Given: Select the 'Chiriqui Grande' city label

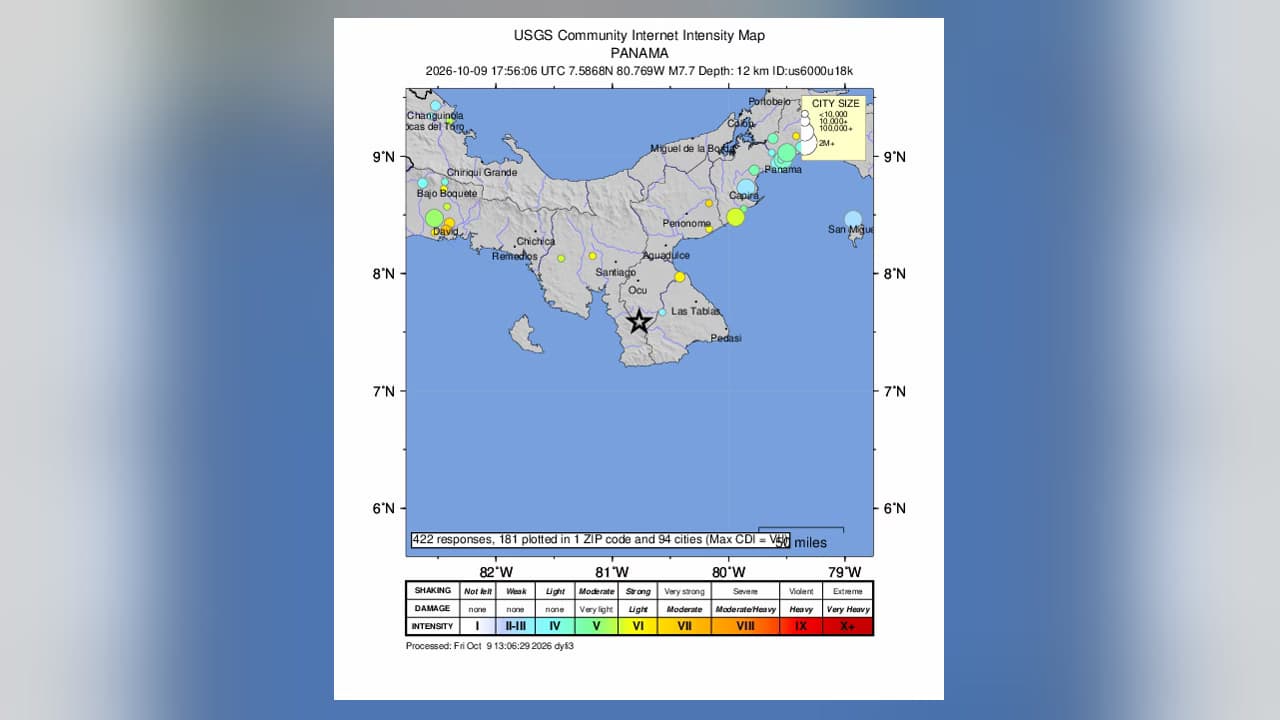Looking at the screenshot, I should click(482, 172).
